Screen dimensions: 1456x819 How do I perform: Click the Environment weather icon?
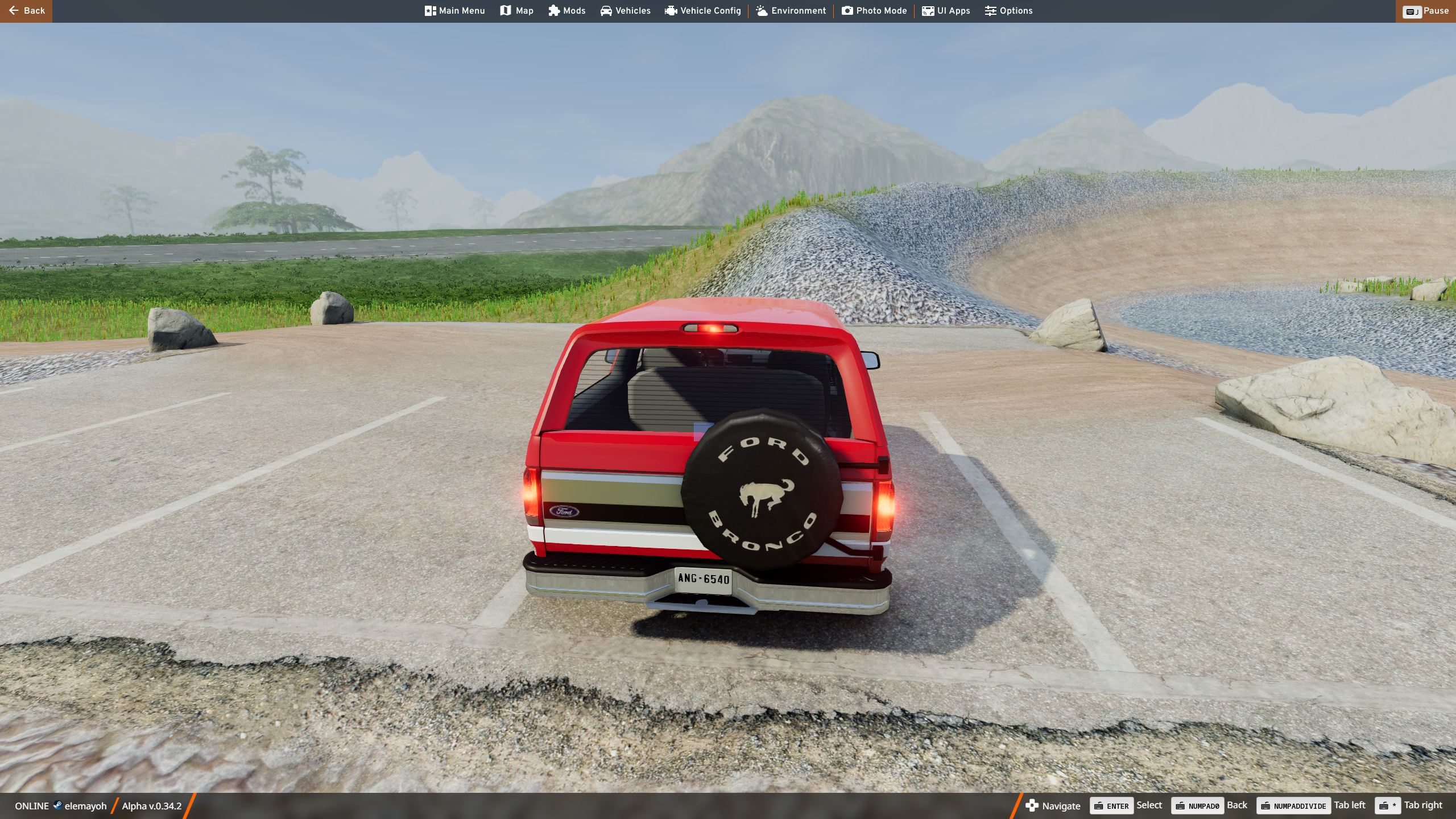(762, 11)
